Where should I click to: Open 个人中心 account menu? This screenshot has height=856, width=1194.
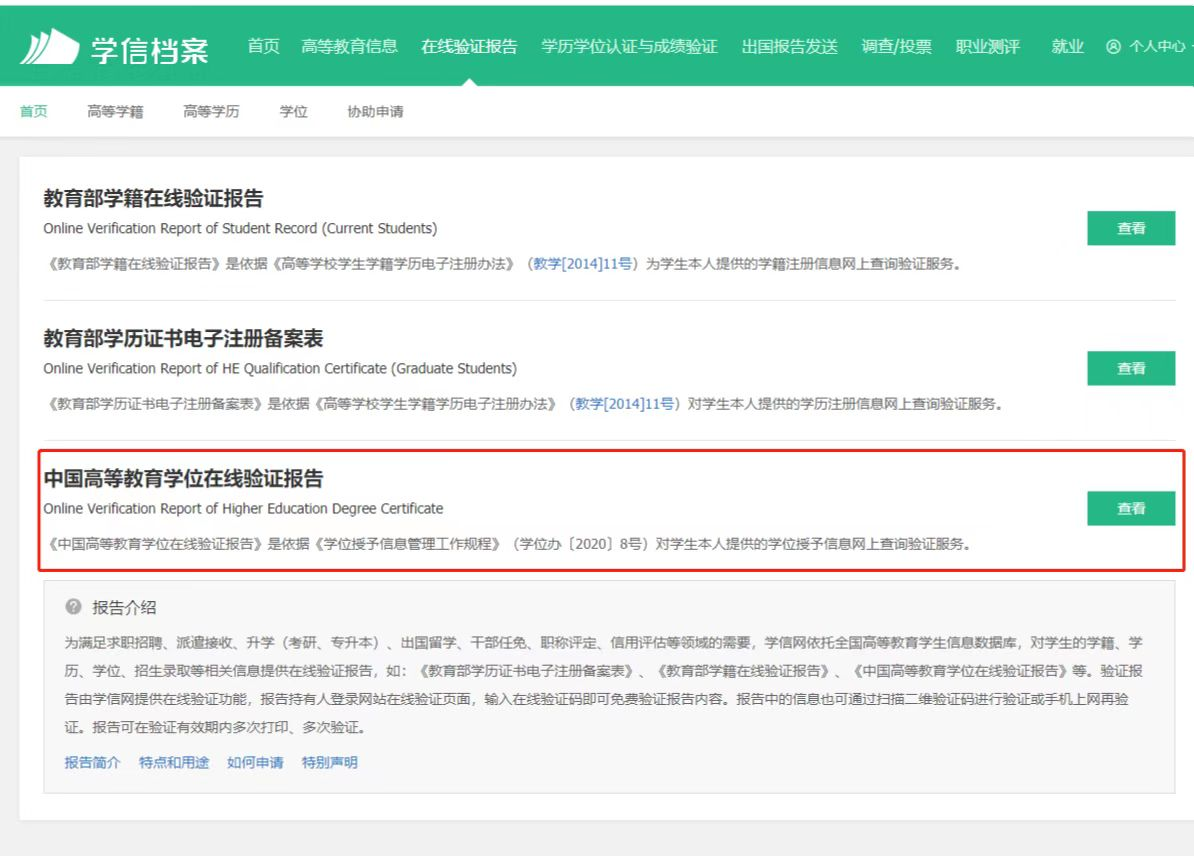tap(1157, 46)
